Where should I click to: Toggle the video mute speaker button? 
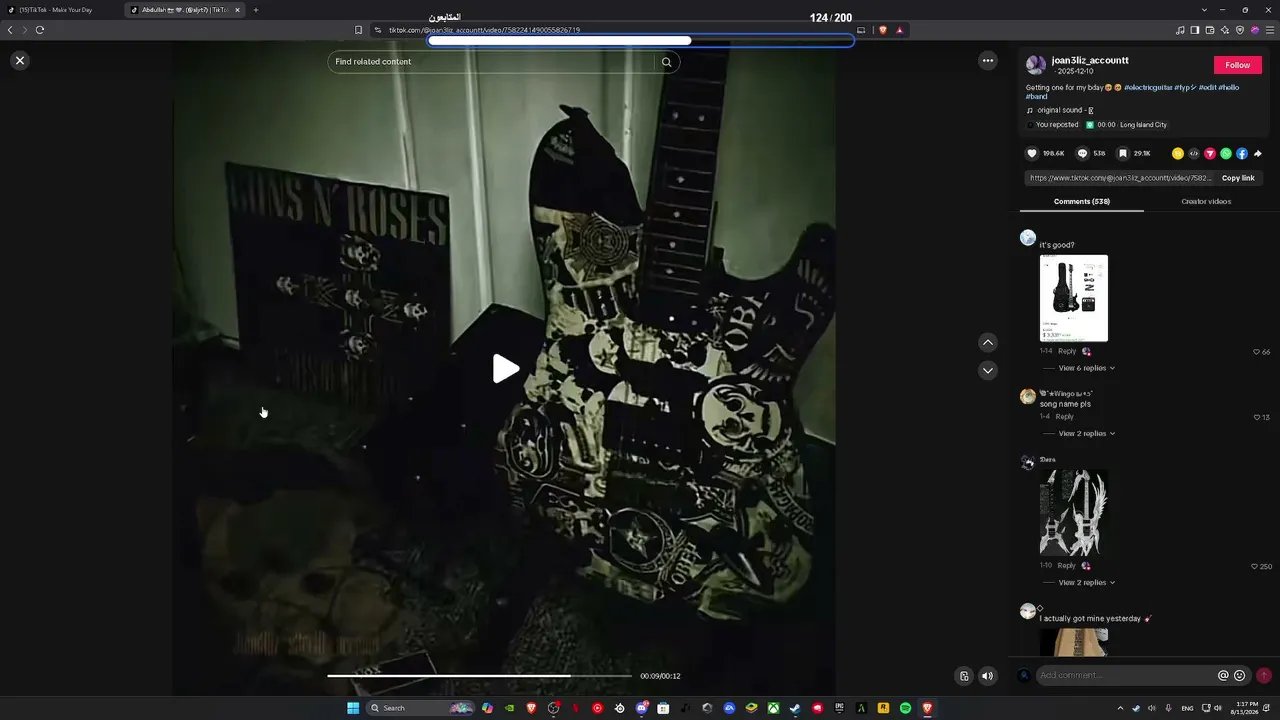click(988, 676)
